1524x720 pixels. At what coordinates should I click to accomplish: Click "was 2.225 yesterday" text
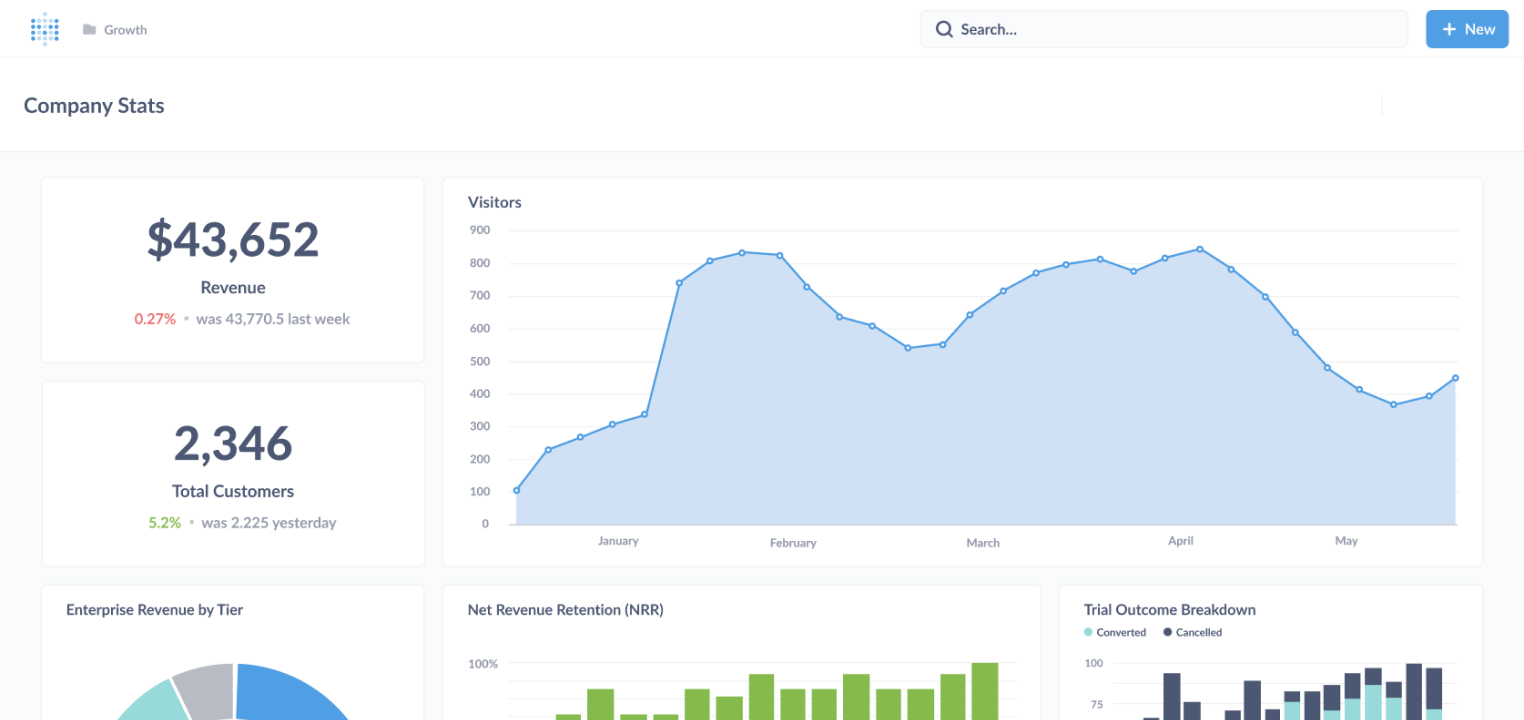click(269, 522)
